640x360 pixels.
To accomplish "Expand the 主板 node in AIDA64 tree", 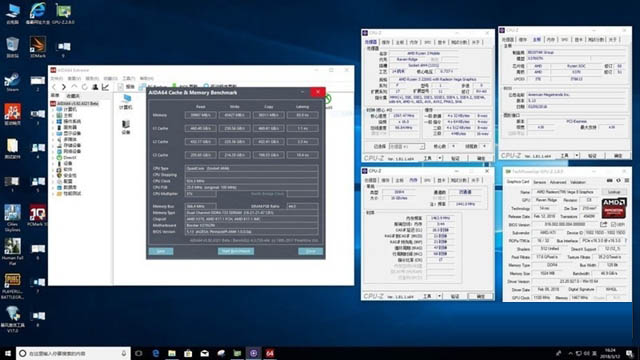I will coord(53,116).
